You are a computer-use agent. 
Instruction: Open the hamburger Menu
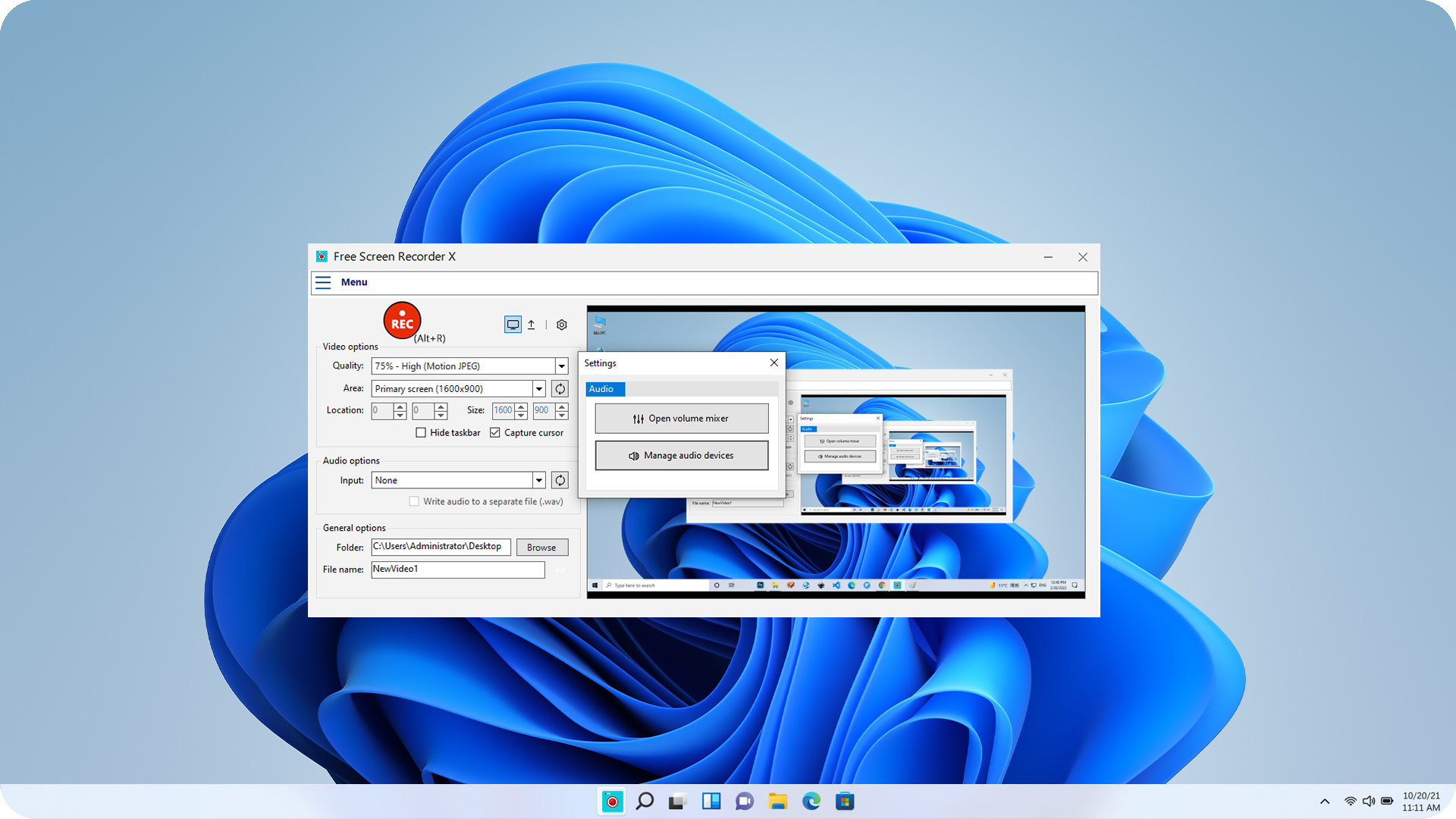tap(323, 282)
